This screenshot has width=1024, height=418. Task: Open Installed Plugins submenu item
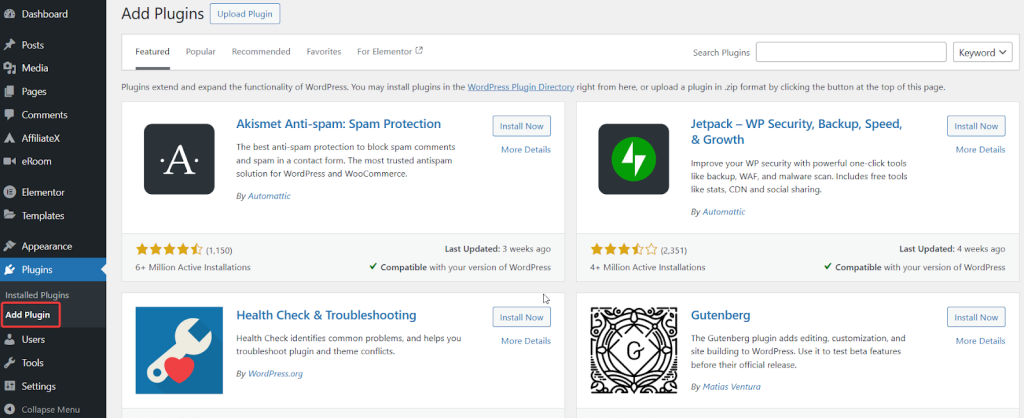click(37, 295)
